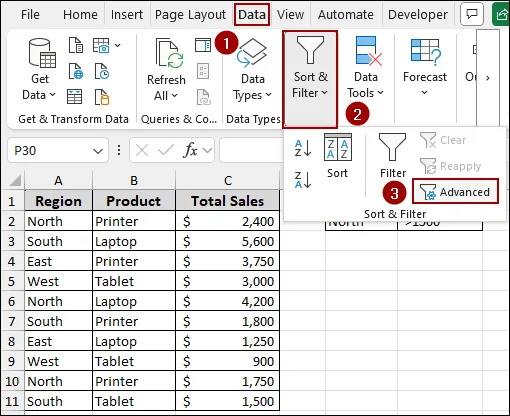Viewport: 510px width, 416px height.
Task: Switch to the View tab
Action: (x=290, y=15)
